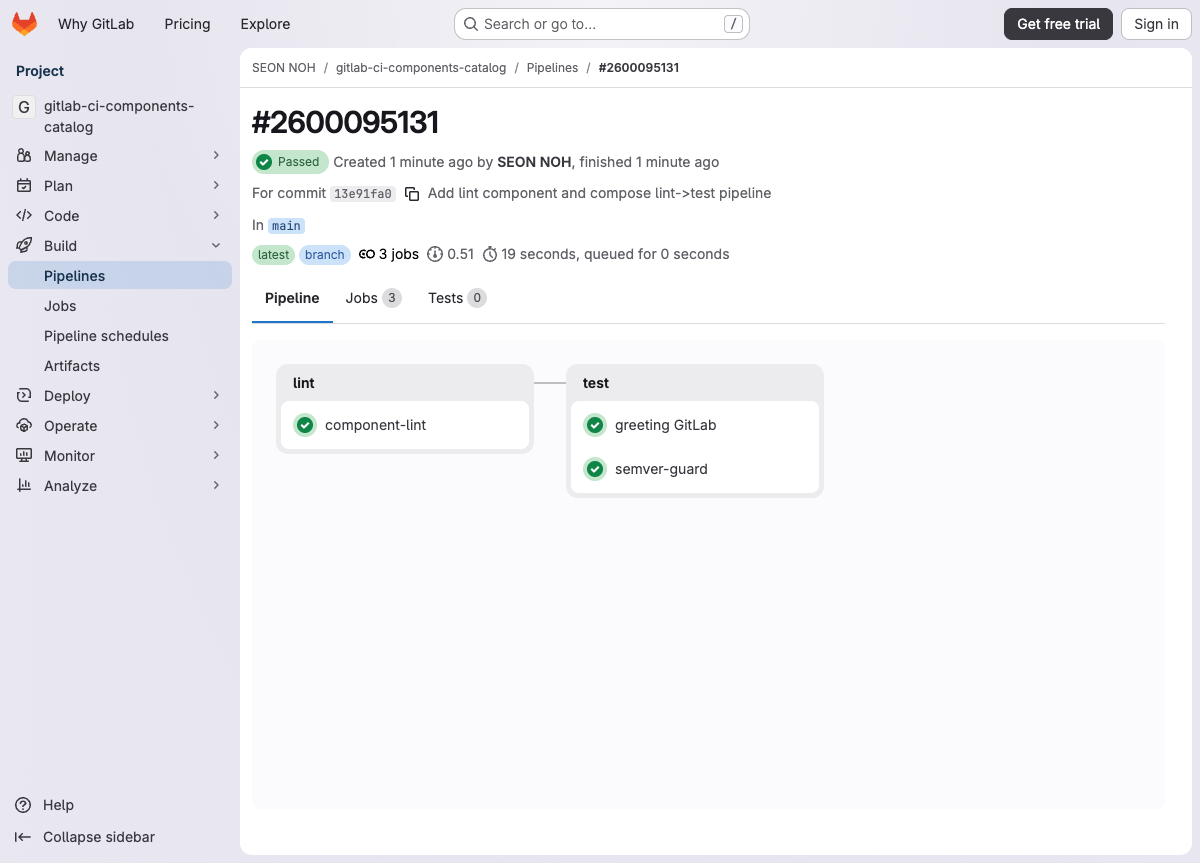Click the Passed status badge
This screenshot has height=863, width=1200.
point(290,162)
